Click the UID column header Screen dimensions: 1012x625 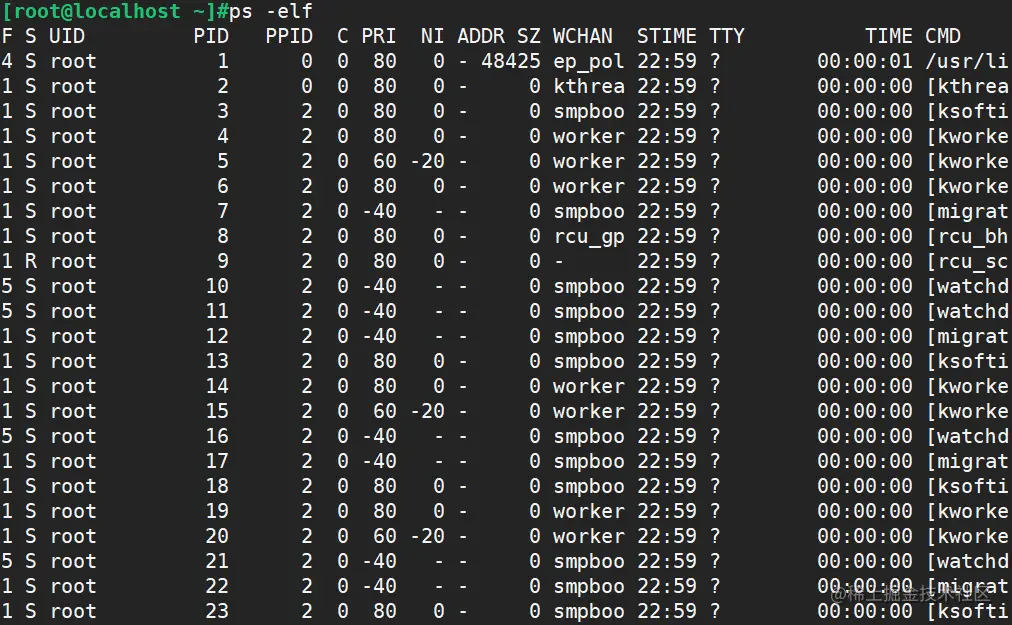pos(67,36)
